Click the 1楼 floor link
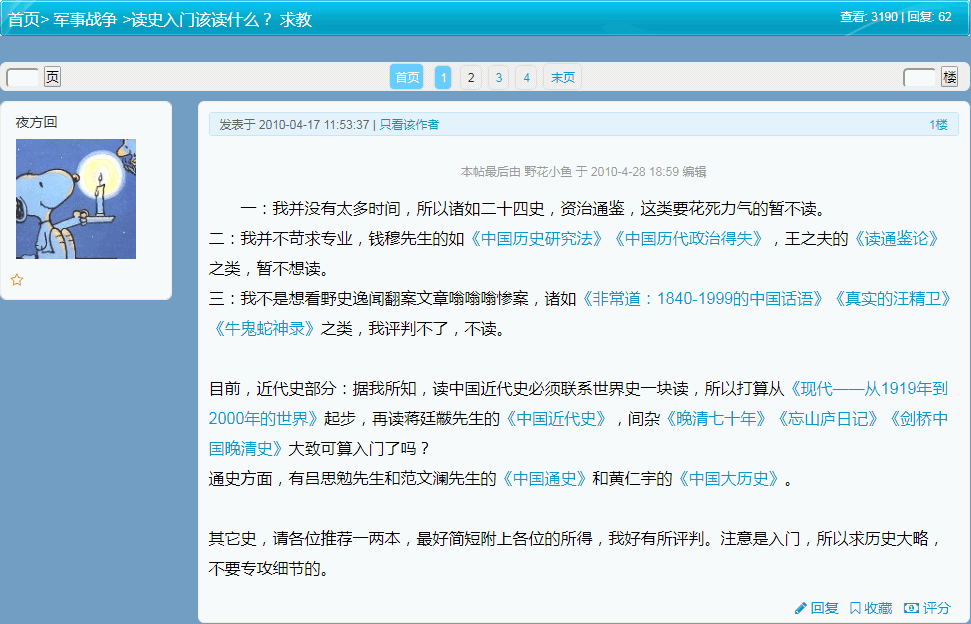 click(938, 124)
